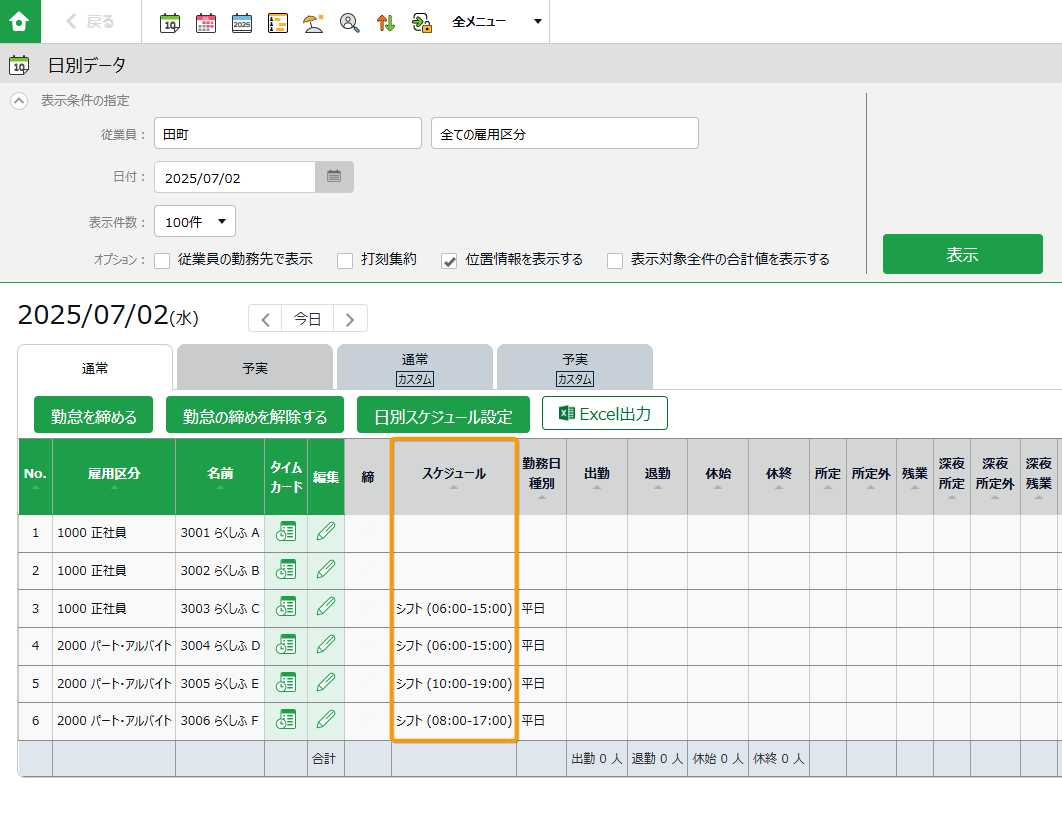This screenshot has width=1062, height=832.
Task: Switch to the 予実 カスタム tab
Action: [575, 369]
